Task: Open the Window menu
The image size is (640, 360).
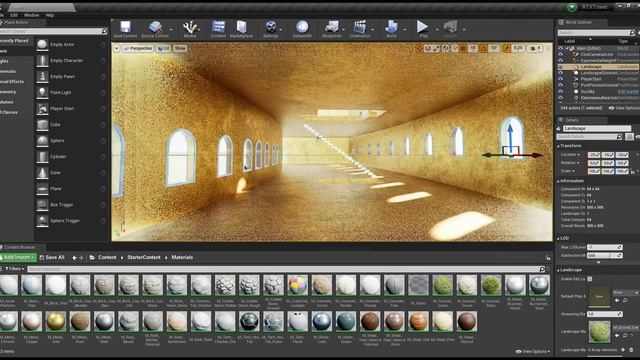Action: [31, 15]
